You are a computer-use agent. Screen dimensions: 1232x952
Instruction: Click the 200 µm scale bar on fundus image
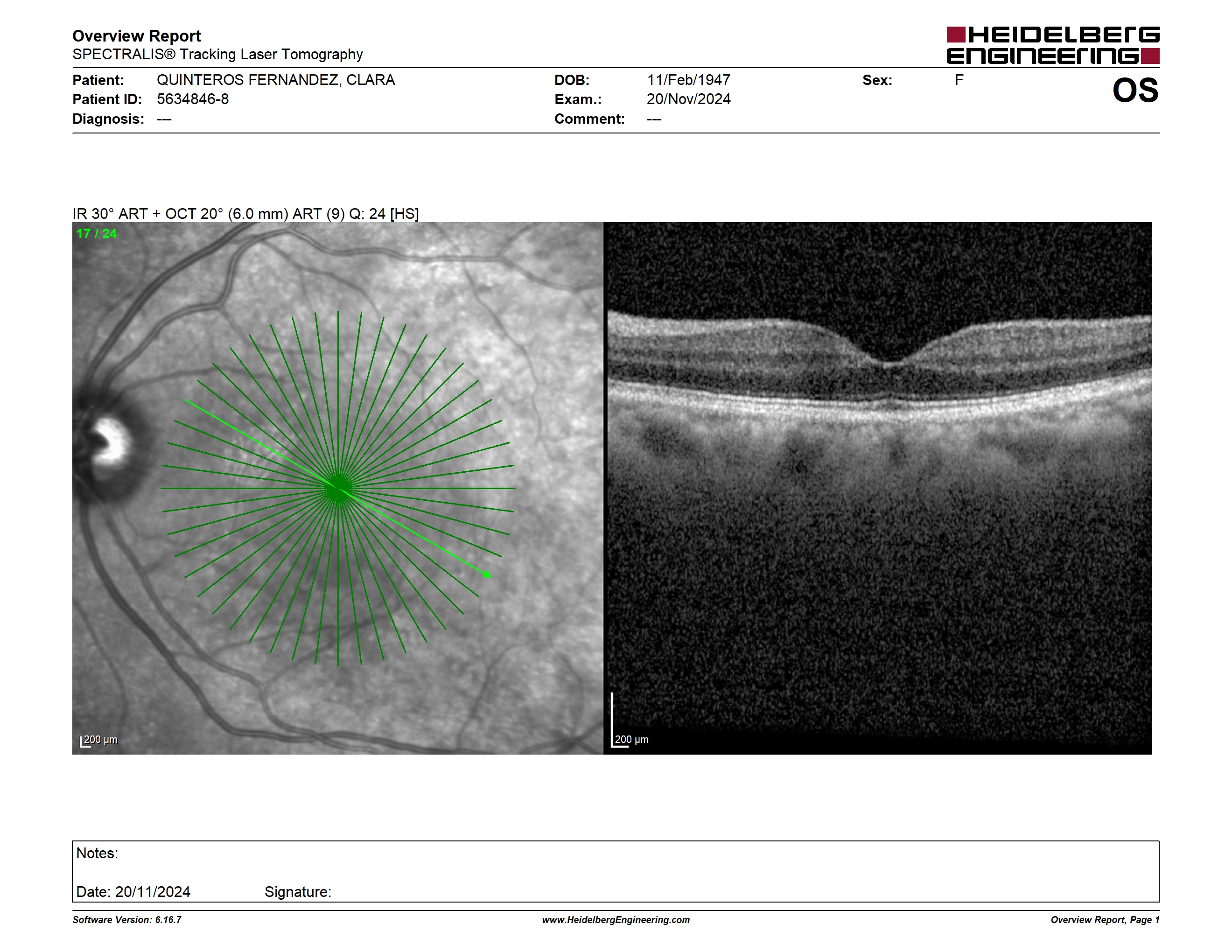tap(99, 741)
